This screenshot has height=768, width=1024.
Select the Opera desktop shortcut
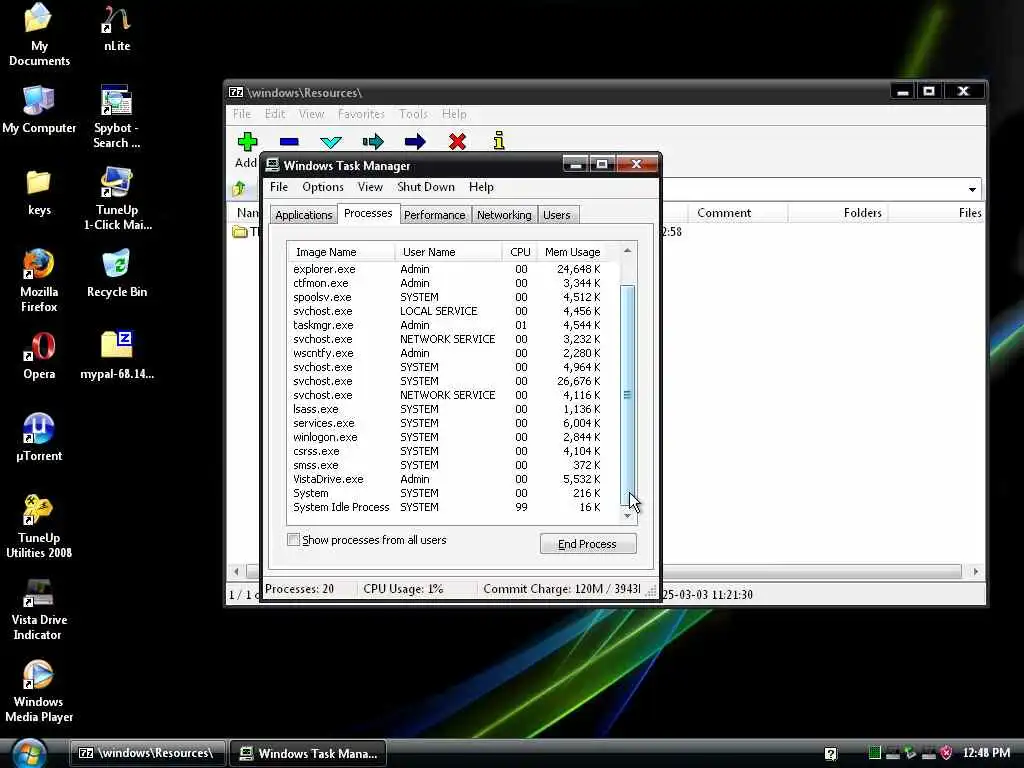point(39,356)
